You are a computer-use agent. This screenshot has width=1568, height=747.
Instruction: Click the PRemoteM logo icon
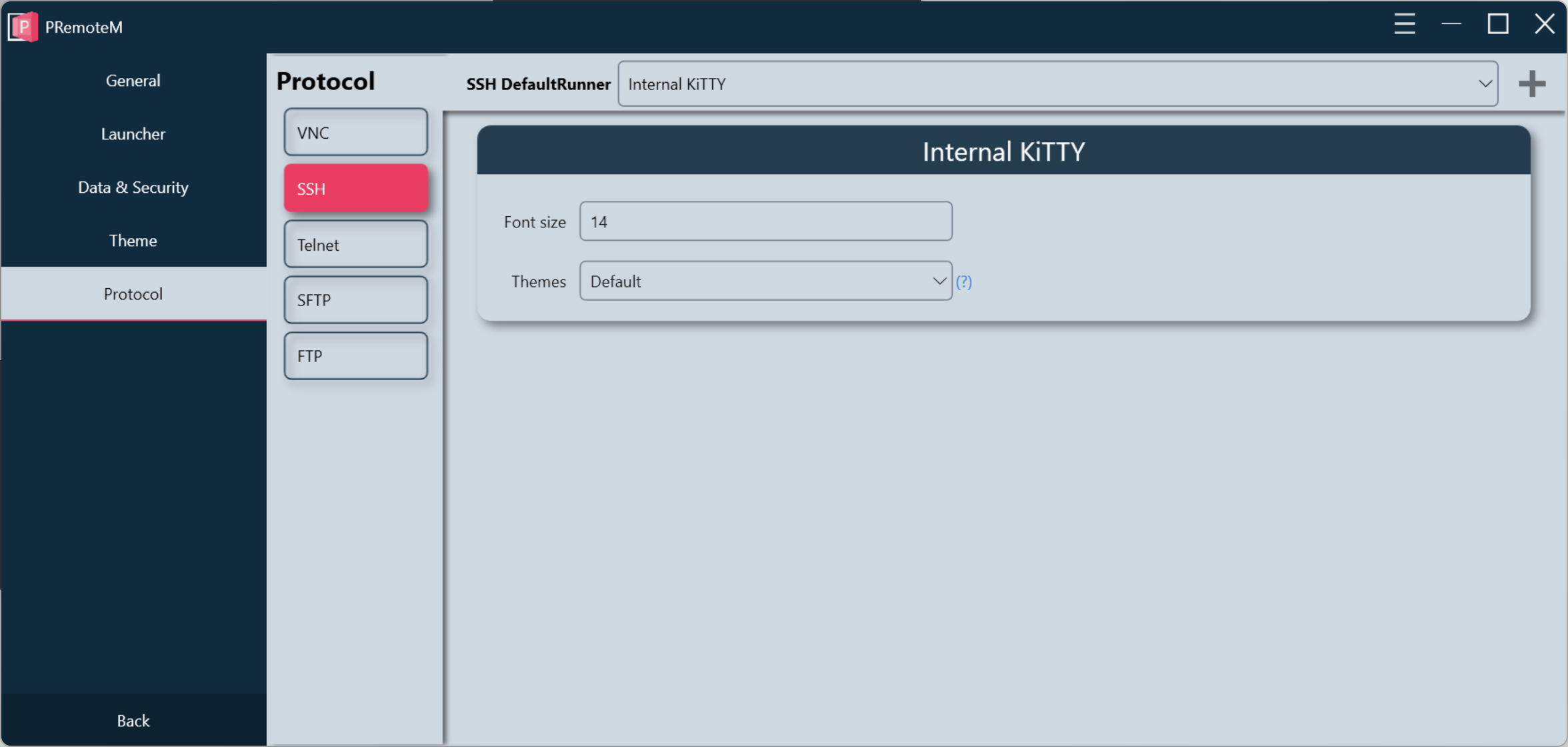click(x=23, y=27)
